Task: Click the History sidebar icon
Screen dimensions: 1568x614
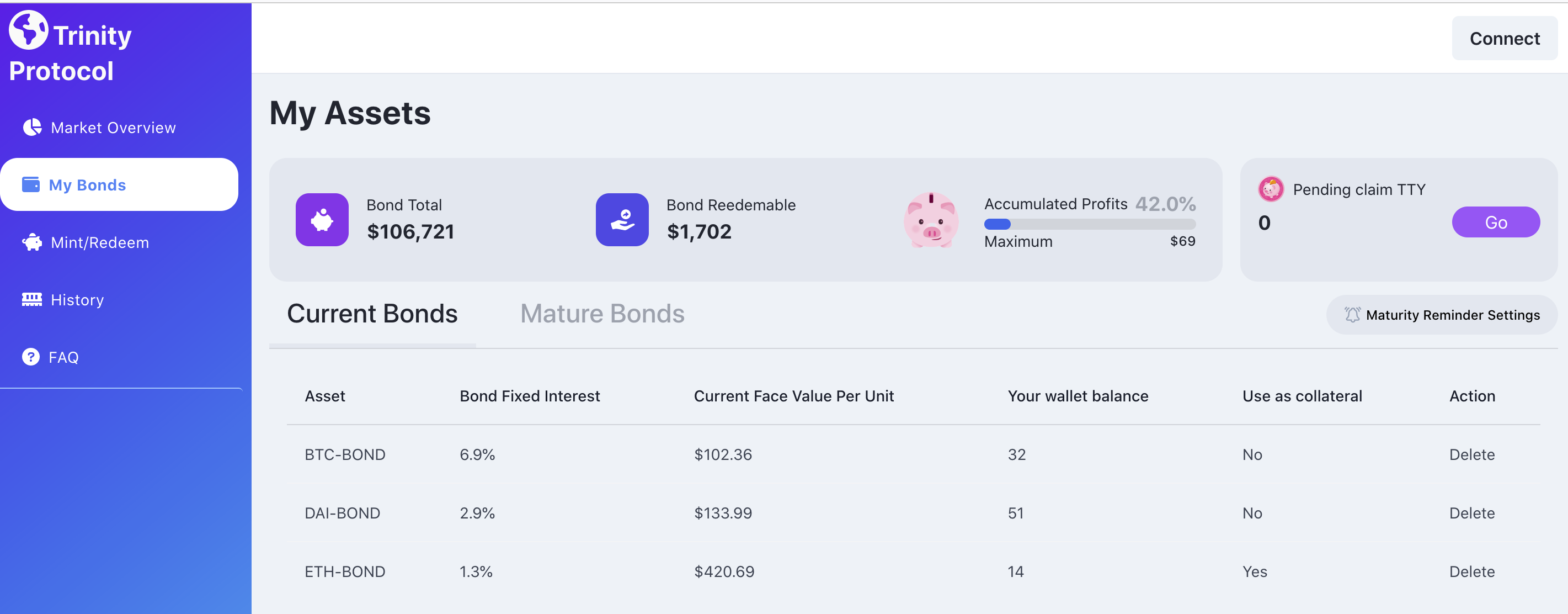Action: pos(31,299)
